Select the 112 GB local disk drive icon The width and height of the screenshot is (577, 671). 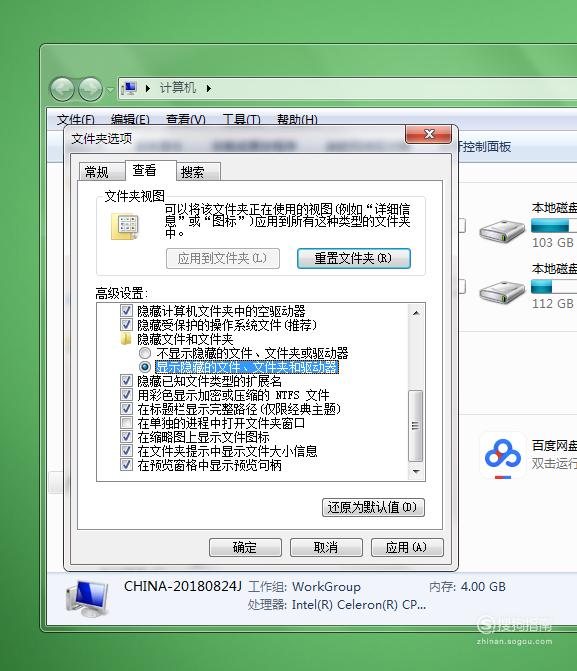(x=502, y=292)
